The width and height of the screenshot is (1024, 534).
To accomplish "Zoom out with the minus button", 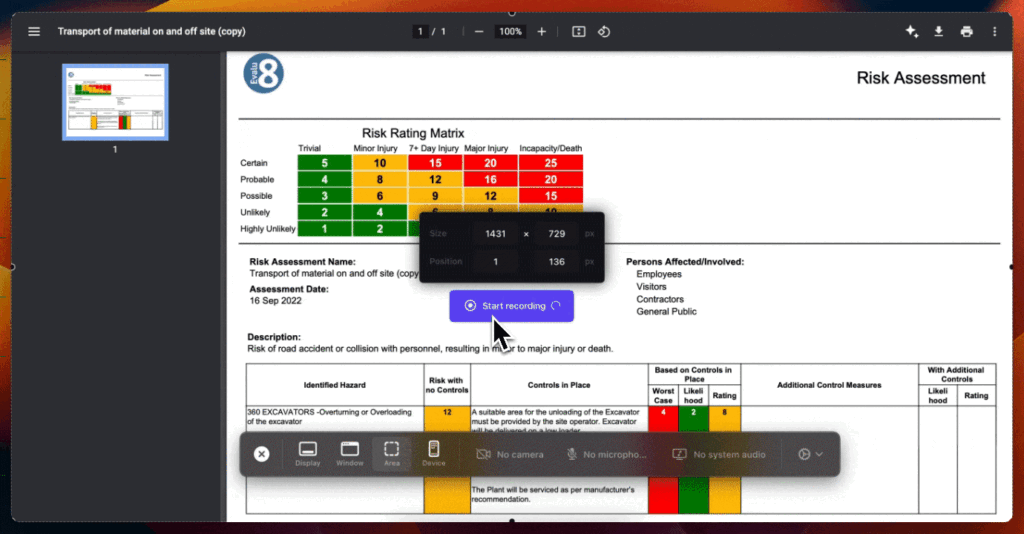I will coord(479,31).
